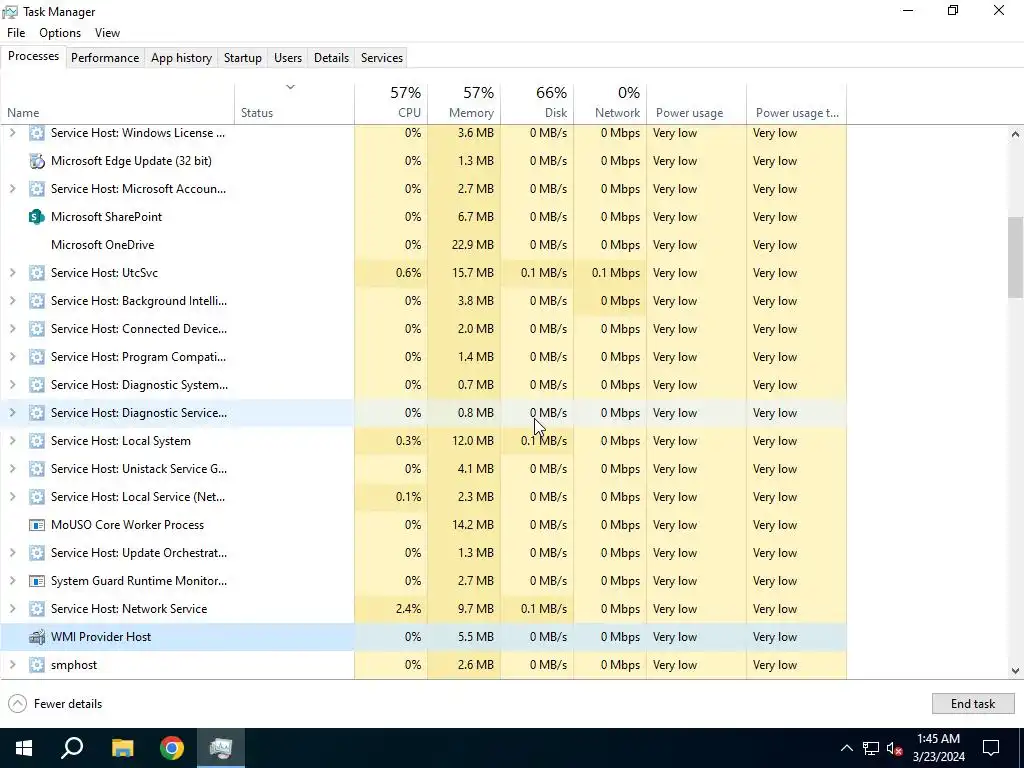Click the smphost gear icon
This screenshot has height=768, width=1024.
coord(37,665)
